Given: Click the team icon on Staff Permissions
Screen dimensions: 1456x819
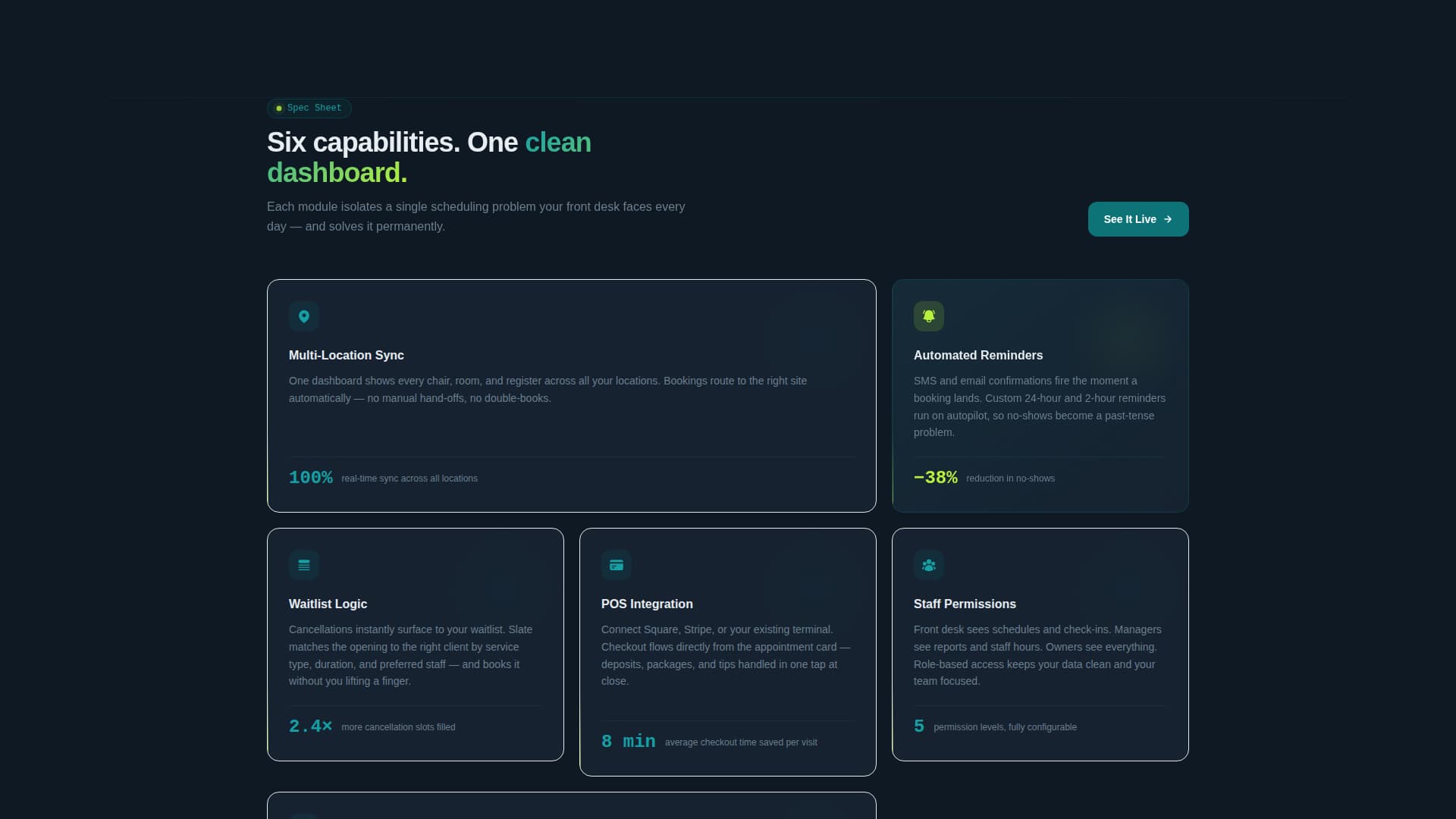Looking at the screenshot, I should (929, 565).
